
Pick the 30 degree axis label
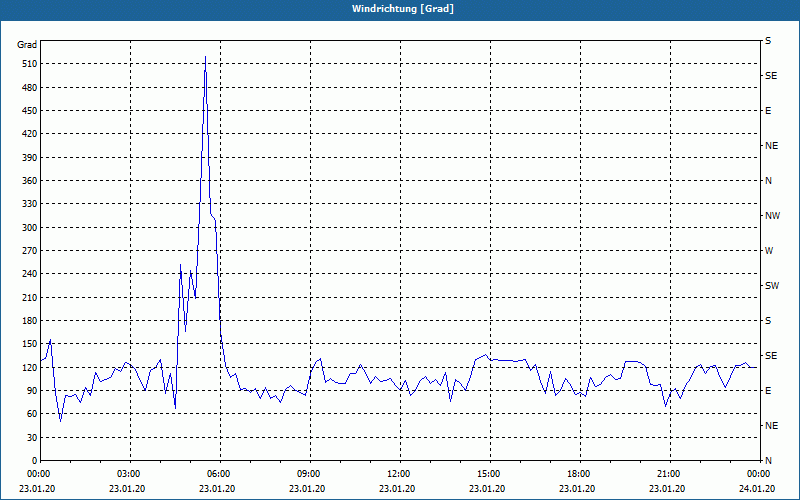[32, 437]
